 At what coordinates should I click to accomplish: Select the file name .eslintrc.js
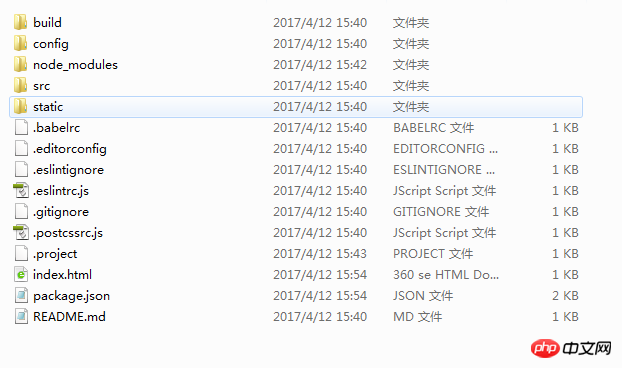pyautogui.click(x=61, y=191)
